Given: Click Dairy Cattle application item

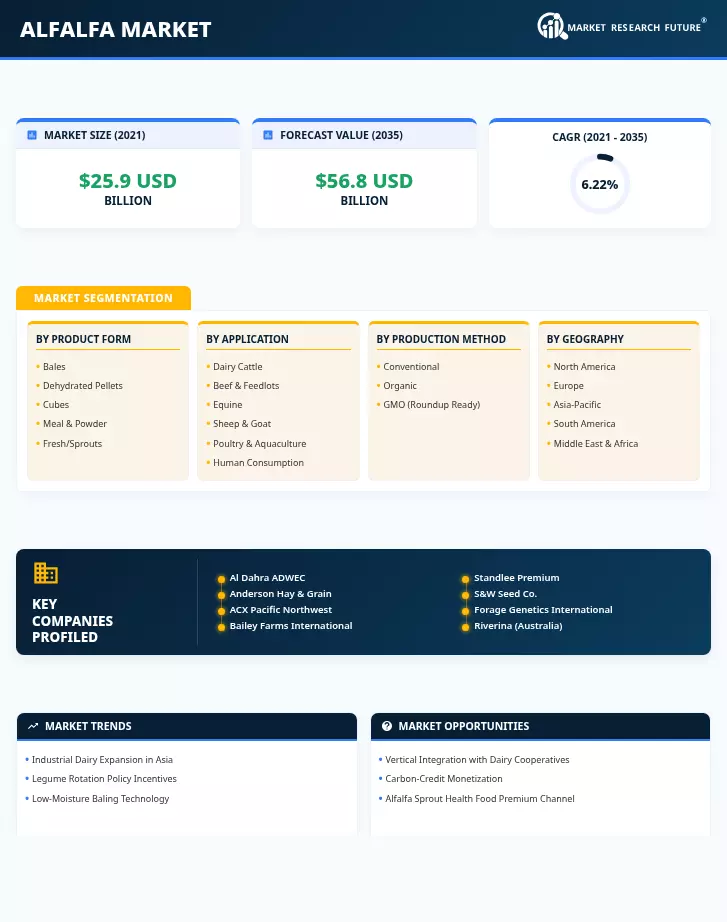Looking at the screenshot, I should point(238,366).
